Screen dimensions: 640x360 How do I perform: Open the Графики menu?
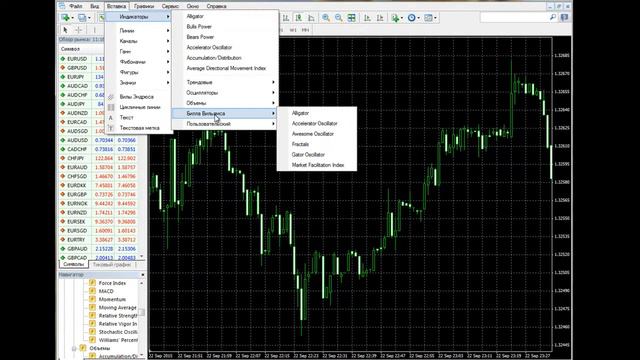click(x=144, y=6)
